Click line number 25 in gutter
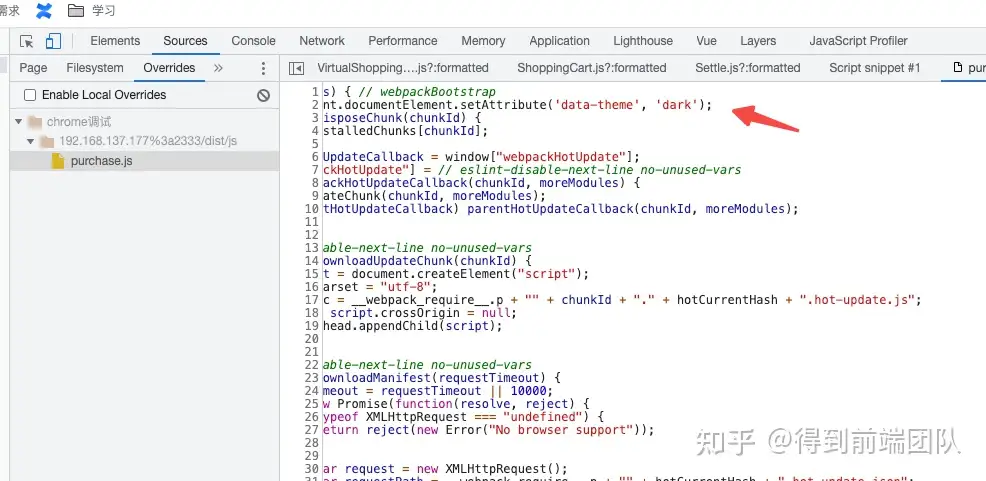986x481 pixels. click(x=312, y=404)
